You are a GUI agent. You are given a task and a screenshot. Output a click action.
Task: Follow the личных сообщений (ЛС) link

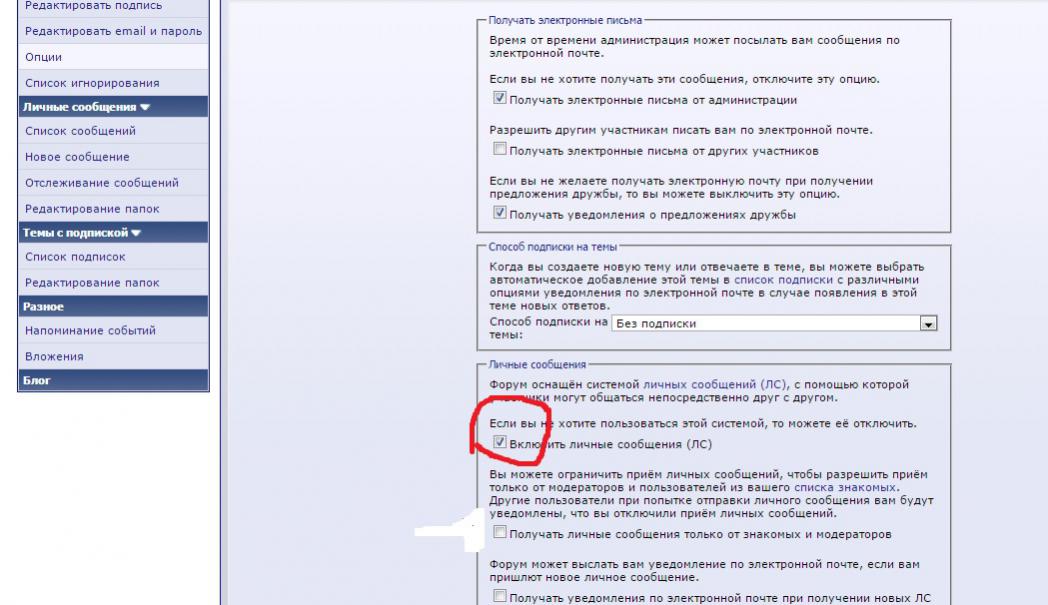coord(715,384)
